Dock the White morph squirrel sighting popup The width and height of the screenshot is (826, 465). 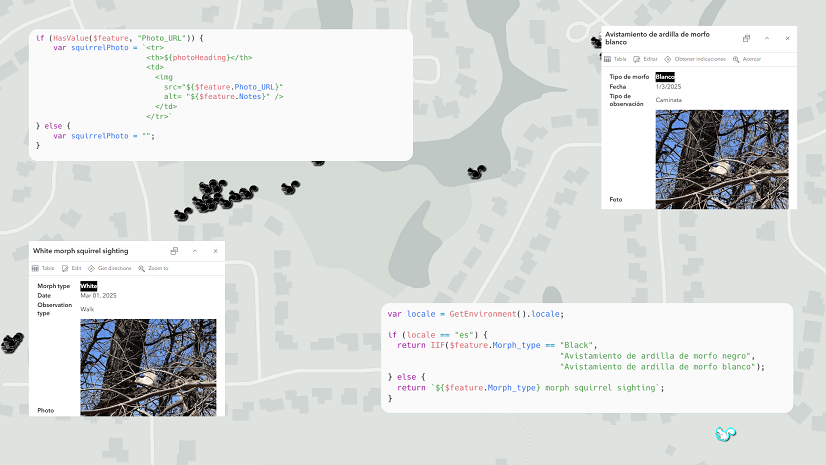click(174, 251)
